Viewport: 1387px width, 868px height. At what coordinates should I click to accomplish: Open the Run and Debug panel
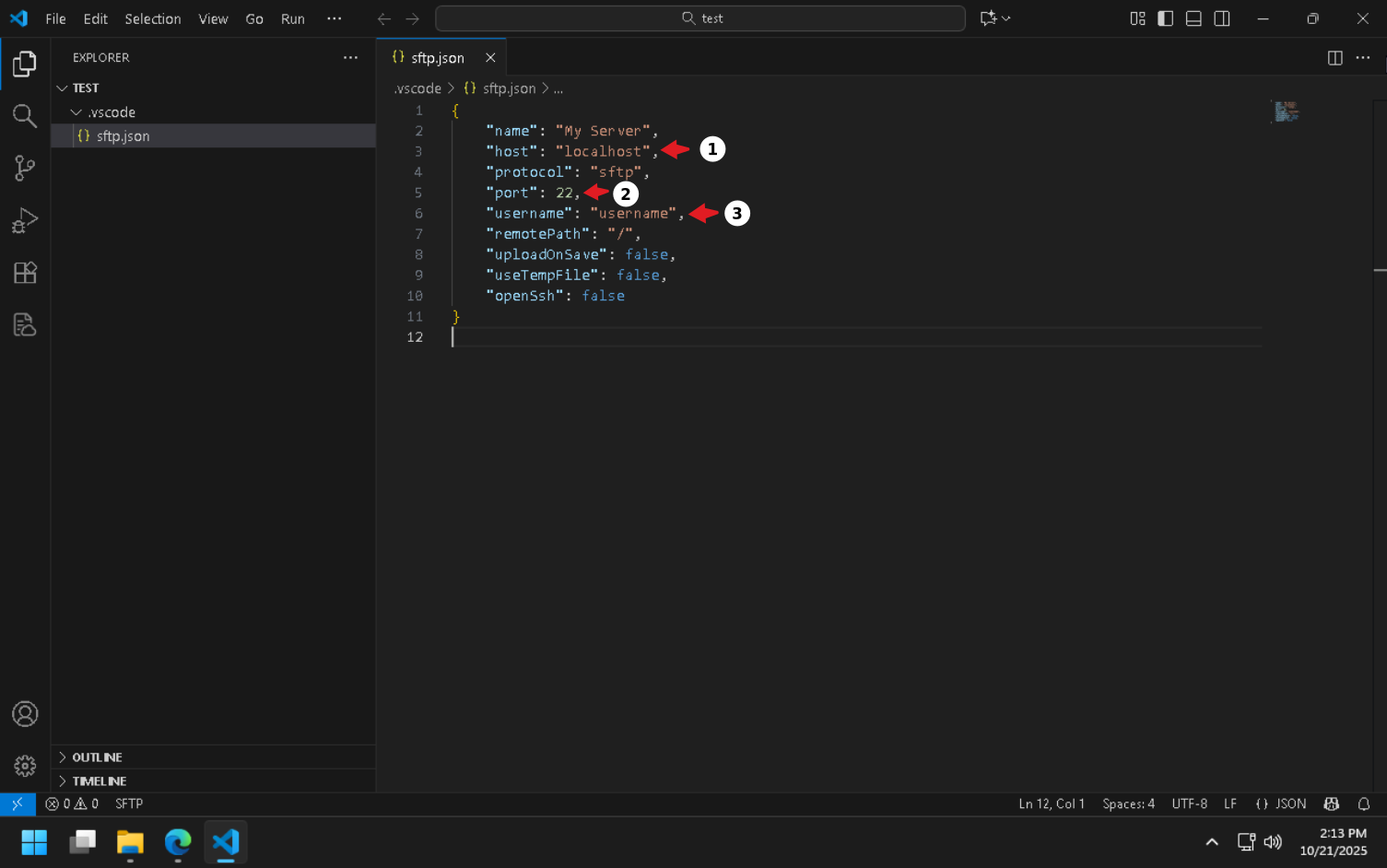[24, 220]
